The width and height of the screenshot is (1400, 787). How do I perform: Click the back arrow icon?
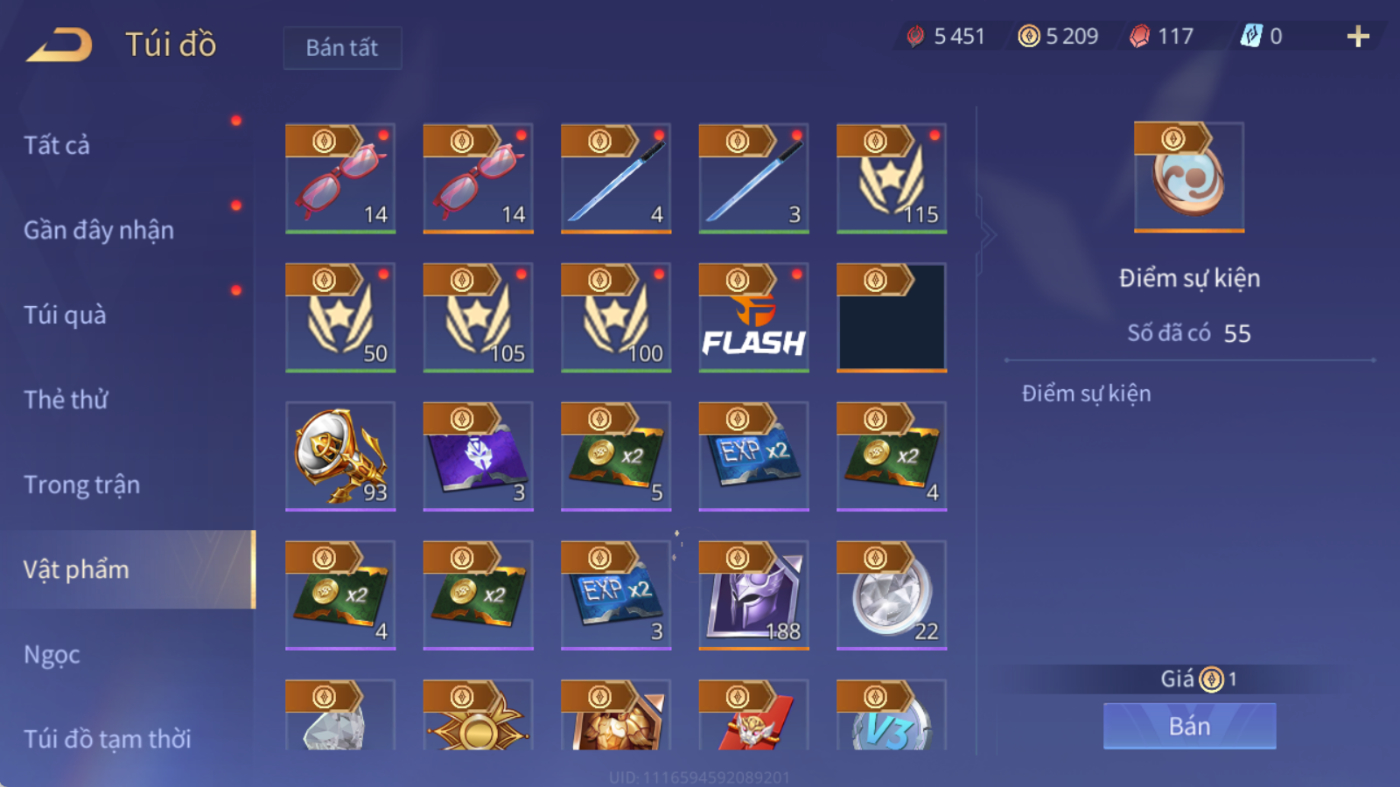click(59, 45)
